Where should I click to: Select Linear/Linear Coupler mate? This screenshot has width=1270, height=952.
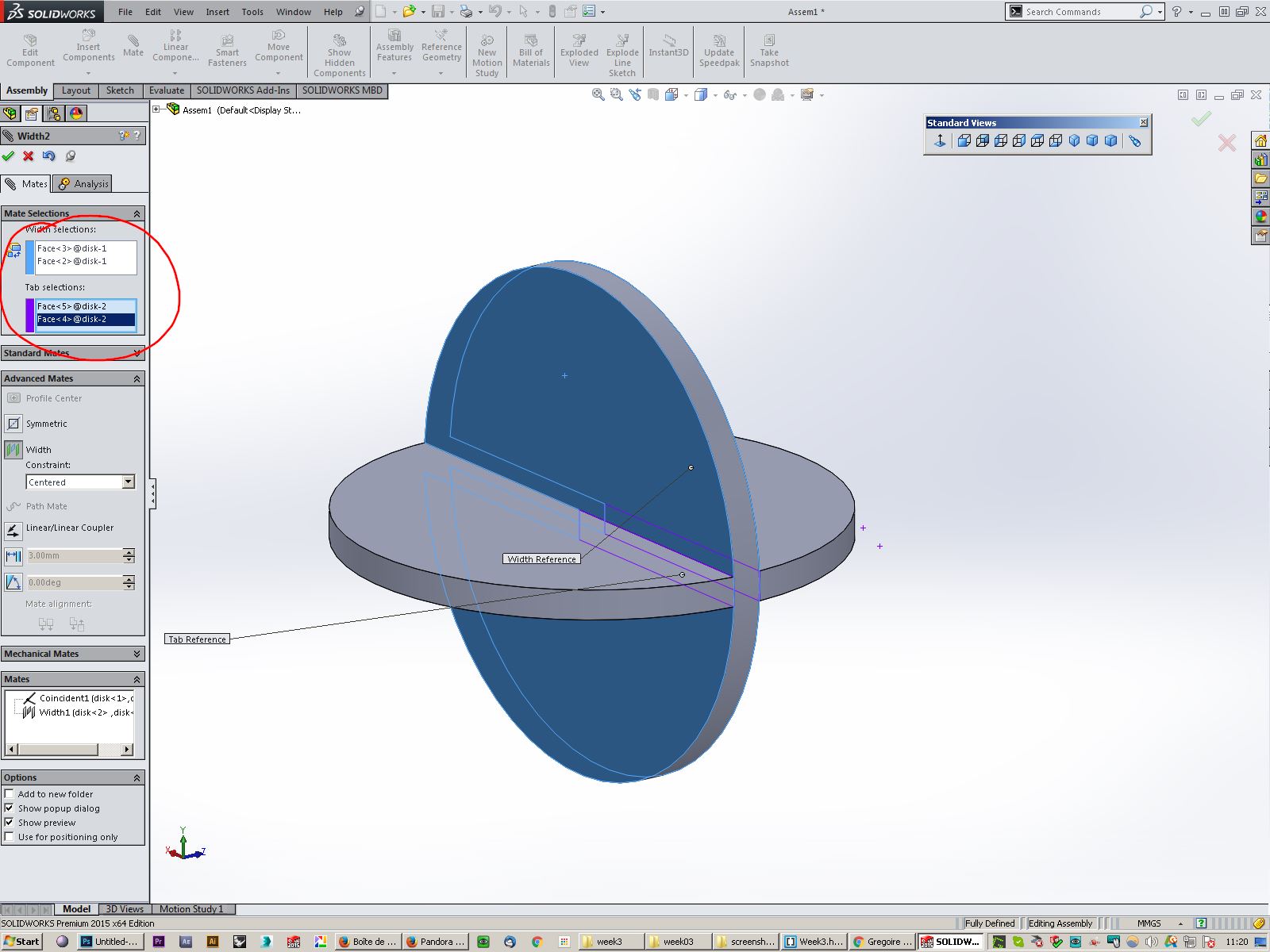(13, 530)
